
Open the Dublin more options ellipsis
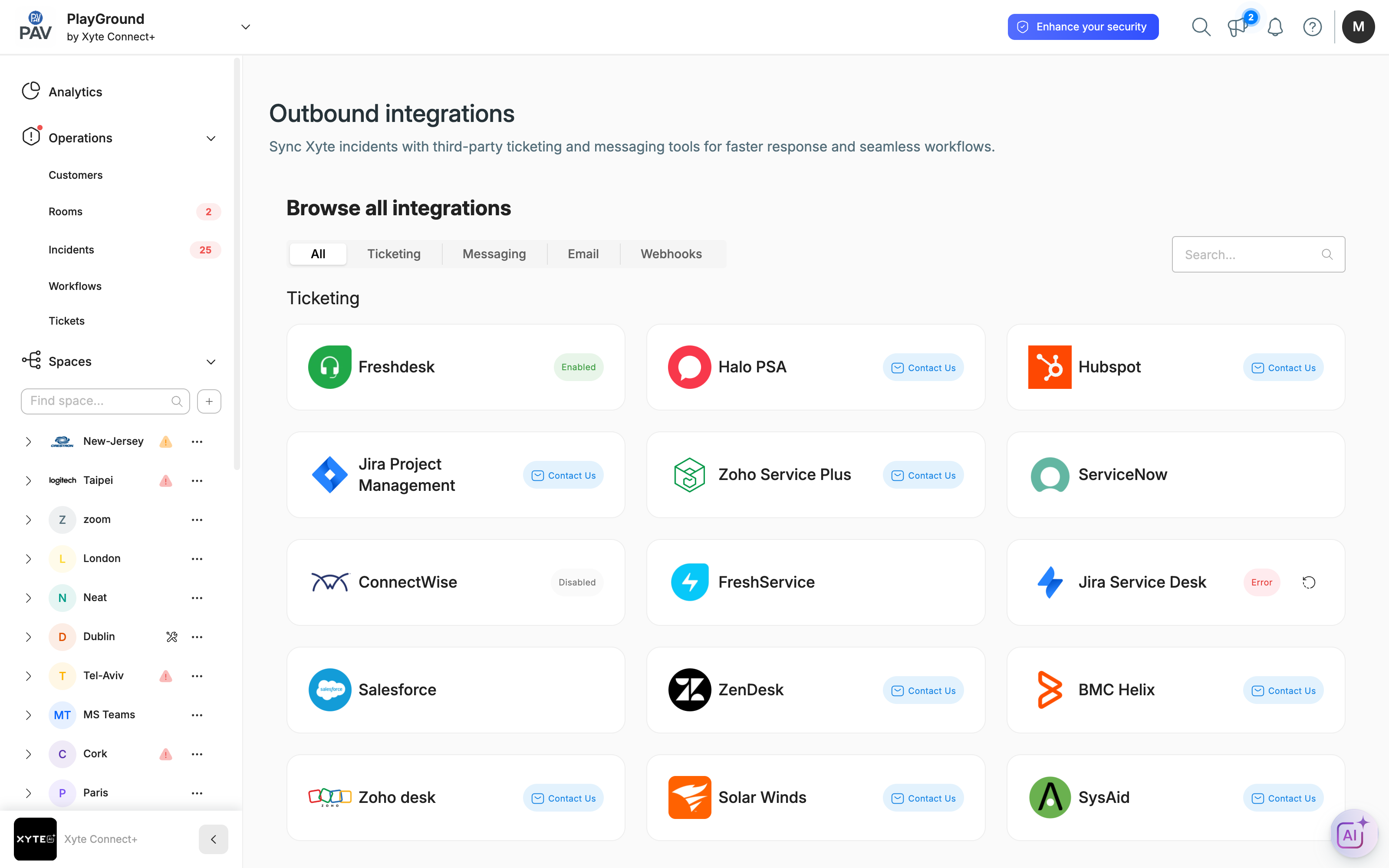[x=197, y=637]
